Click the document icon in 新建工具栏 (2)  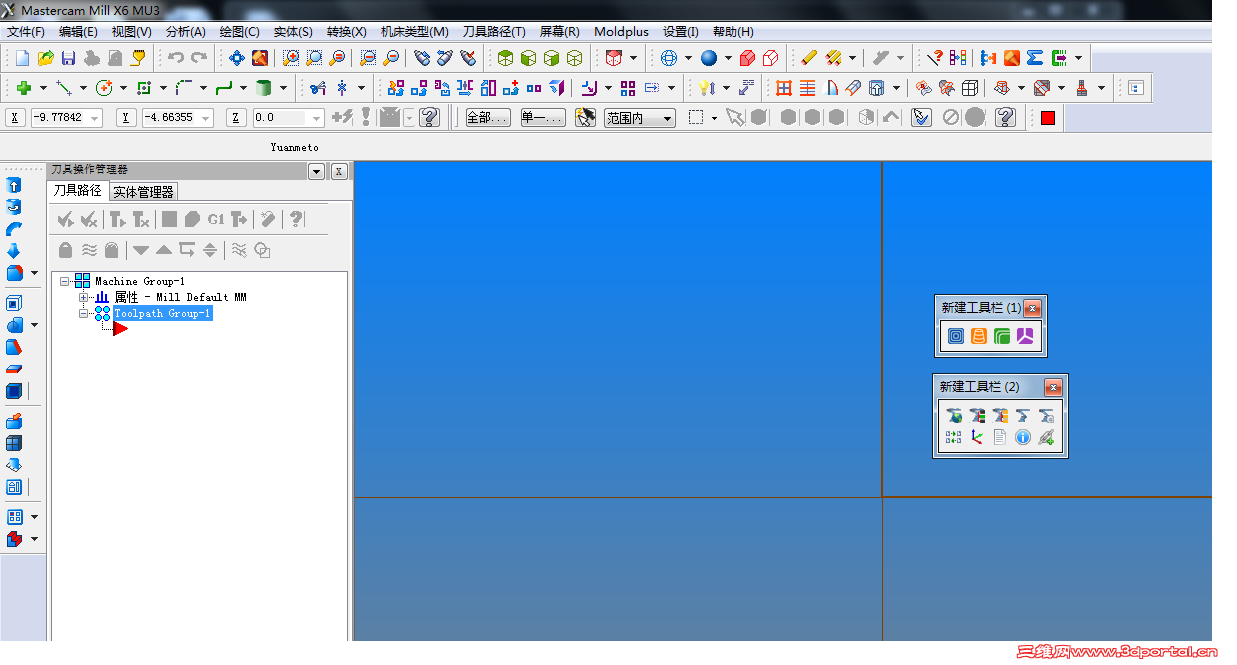coord(1000,437)
